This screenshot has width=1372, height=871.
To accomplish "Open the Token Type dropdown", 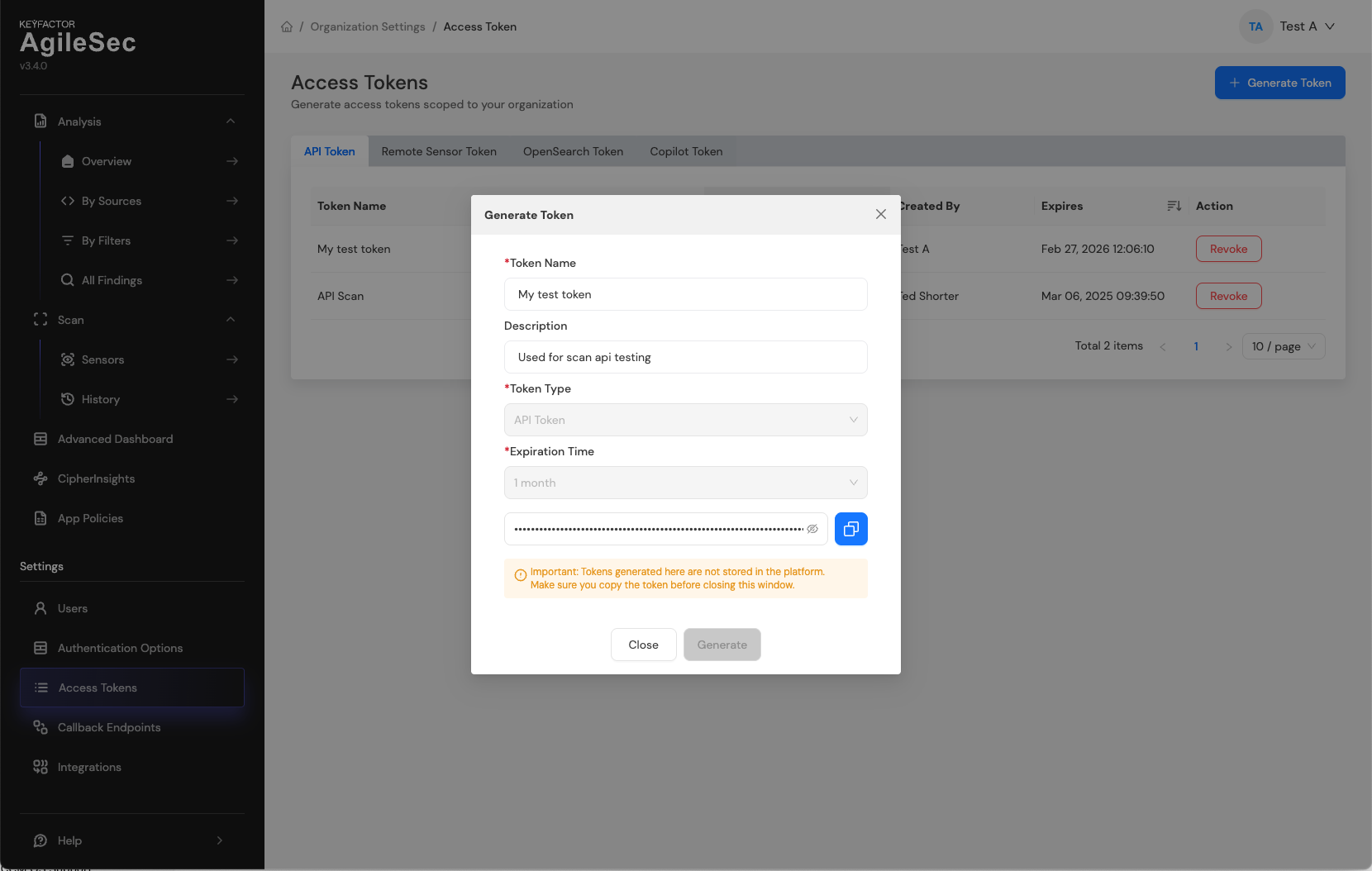I will pyautogui.click(x=685, y=420).
